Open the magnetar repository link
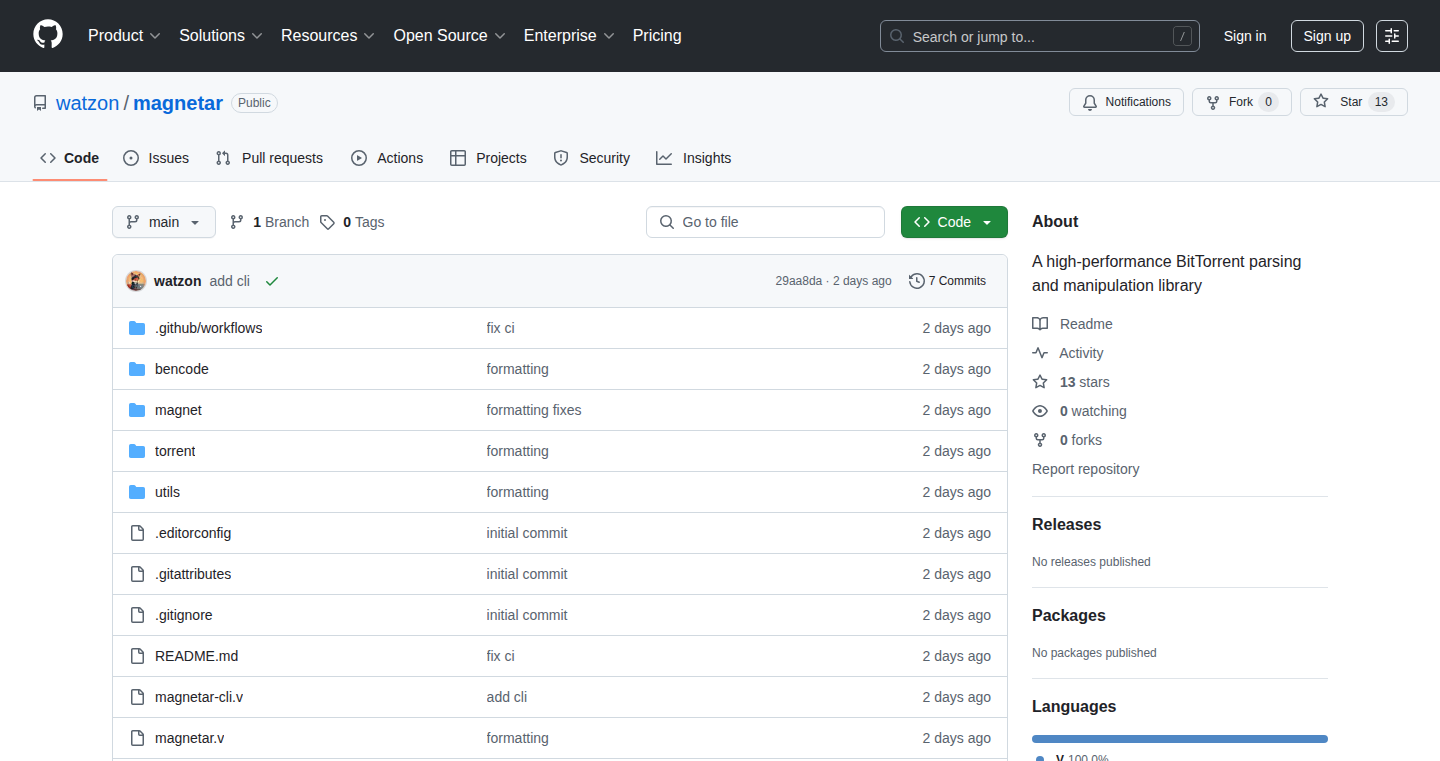1440x761 pixels. [178, 103]
